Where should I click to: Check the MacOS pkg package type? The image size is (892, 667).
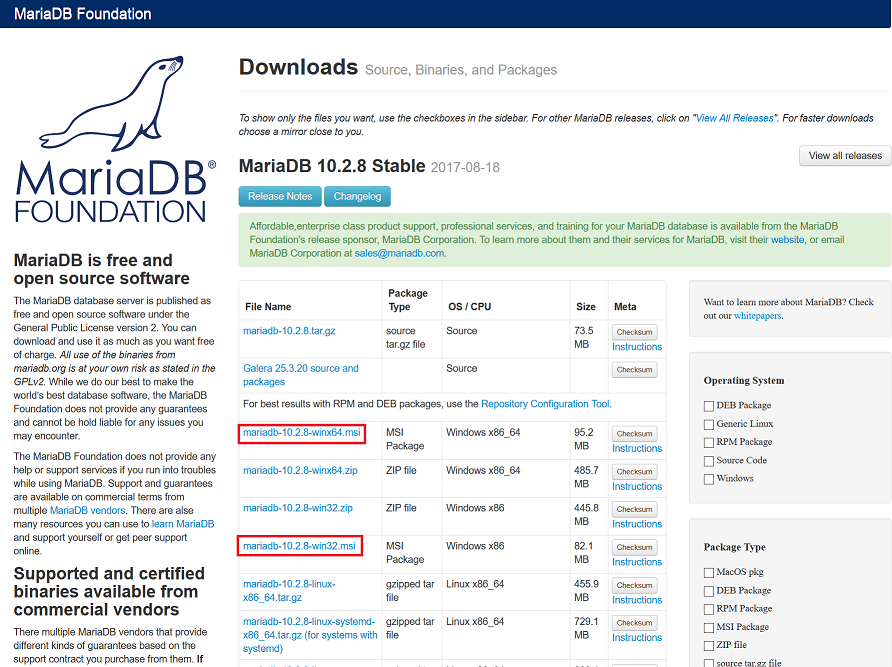[709, 573]
